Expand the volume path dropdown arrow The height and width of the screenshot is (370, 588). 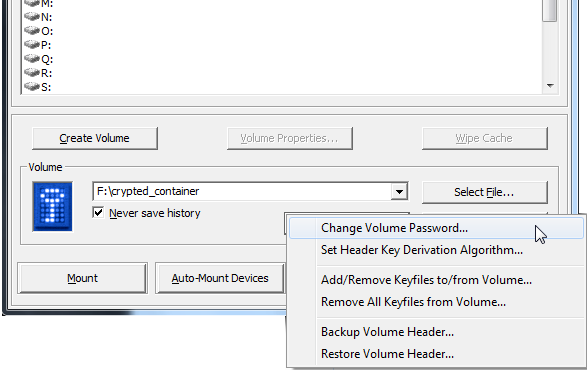click(399, 192)
